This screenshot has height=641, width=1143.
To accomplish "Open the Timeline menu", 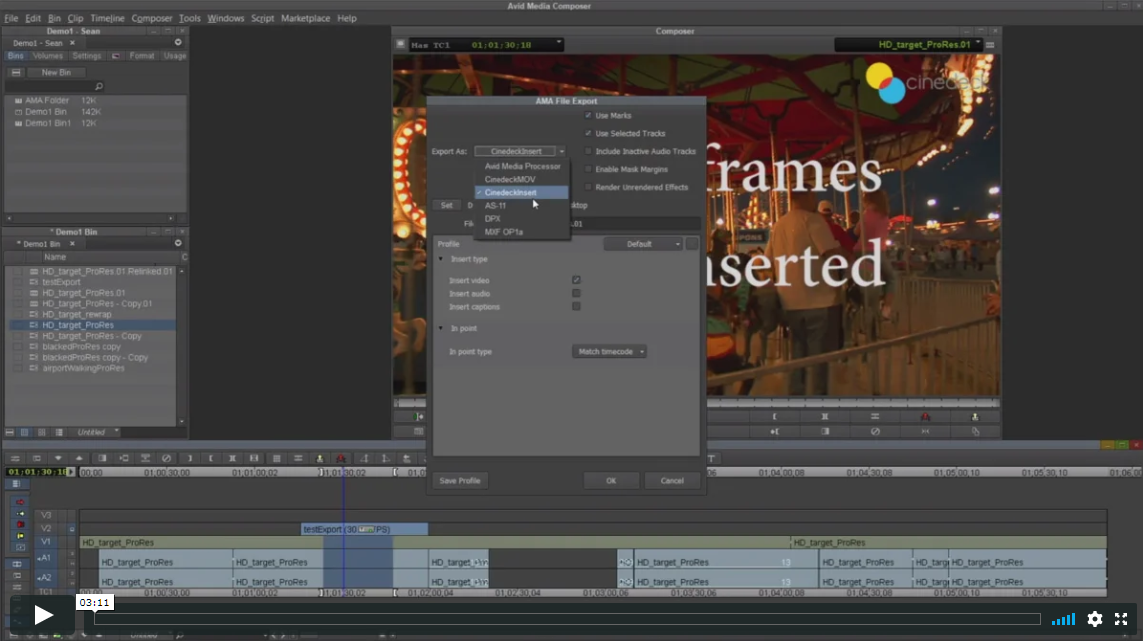I will point(107,18).
